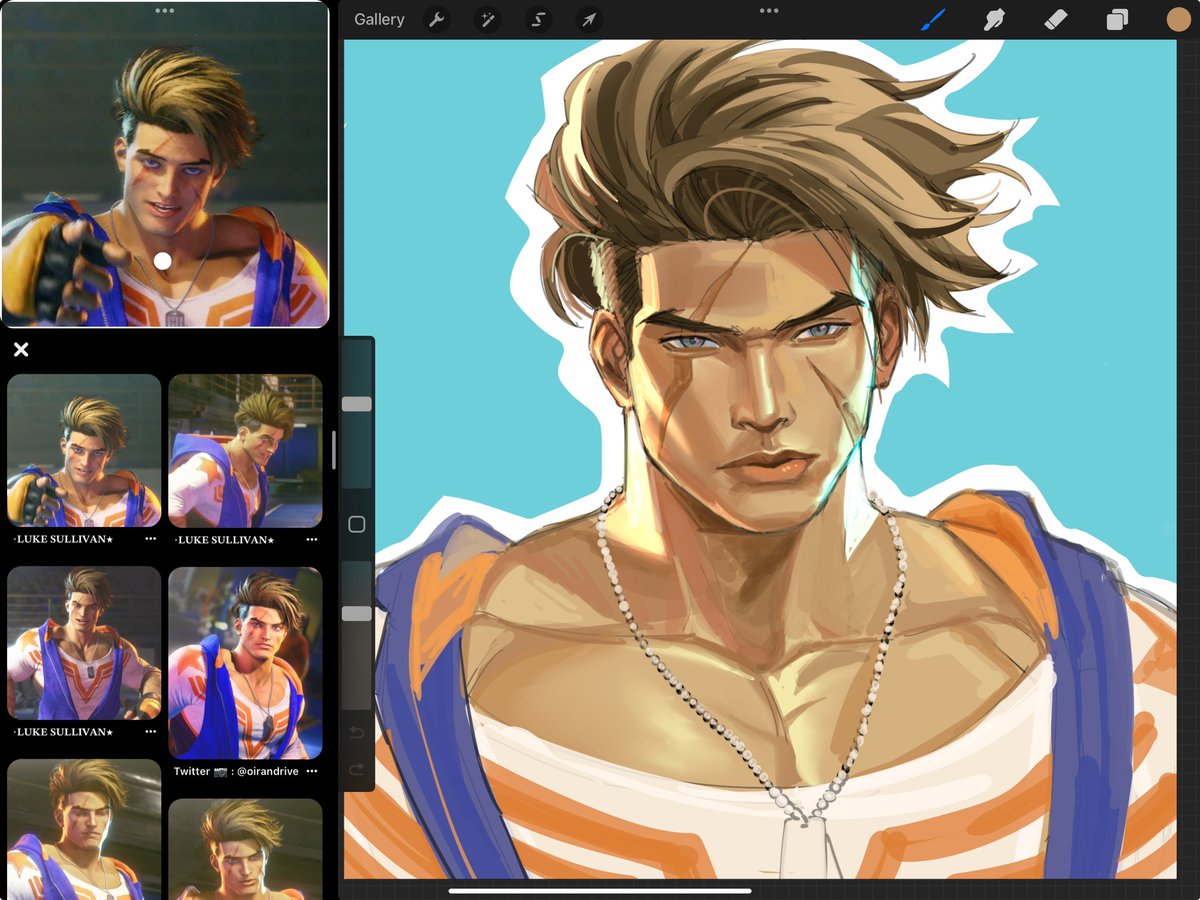Open the Adjustments magic wand menu

[x=487, y=19]
